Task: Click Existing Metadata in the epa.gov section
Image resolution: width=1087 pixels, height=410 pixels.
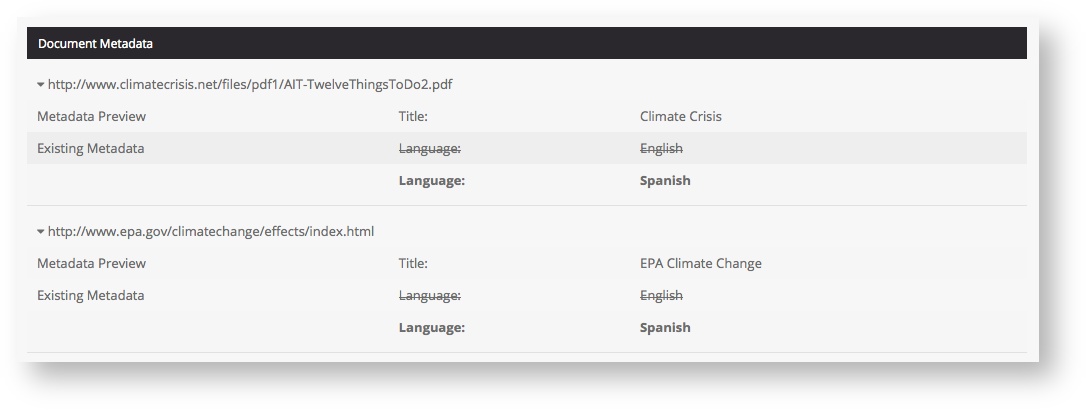Action: pos(90,296)
